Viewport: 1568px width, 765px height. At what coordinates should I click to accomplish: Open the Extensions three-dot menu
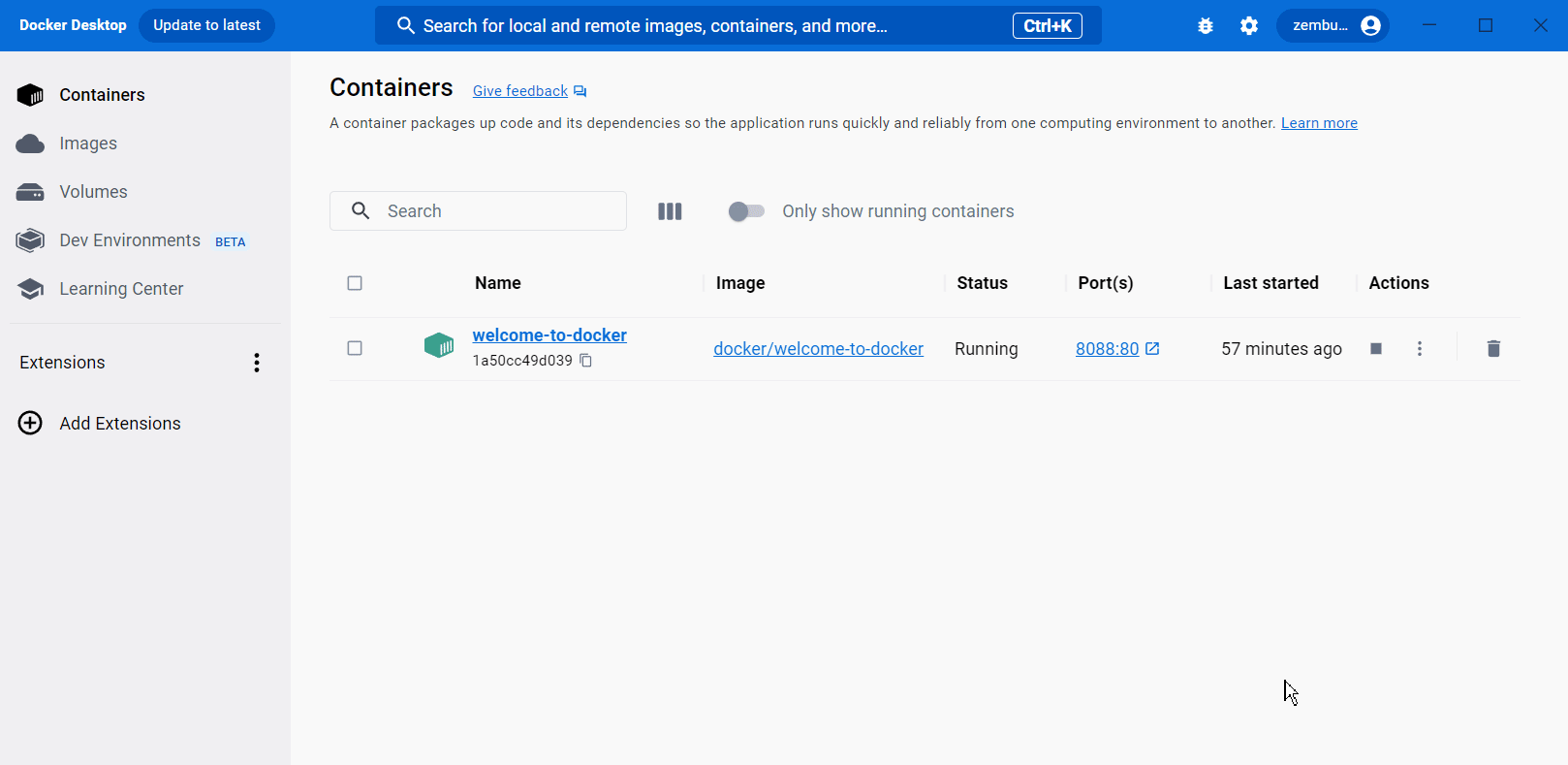click(x=257, y=363)
